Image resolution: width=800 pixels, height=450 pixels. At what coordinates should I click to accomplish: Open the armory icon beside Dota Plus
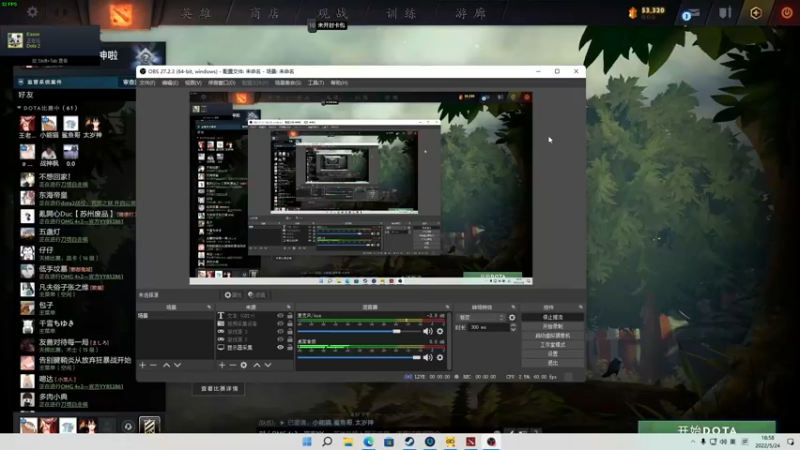click(x=725, y=13)
